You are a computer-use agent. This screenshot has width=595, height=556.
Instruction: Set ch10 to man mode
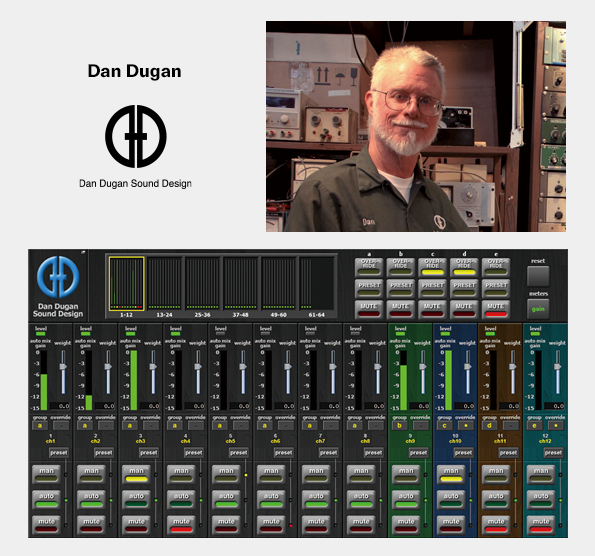[x=451, y=474]
